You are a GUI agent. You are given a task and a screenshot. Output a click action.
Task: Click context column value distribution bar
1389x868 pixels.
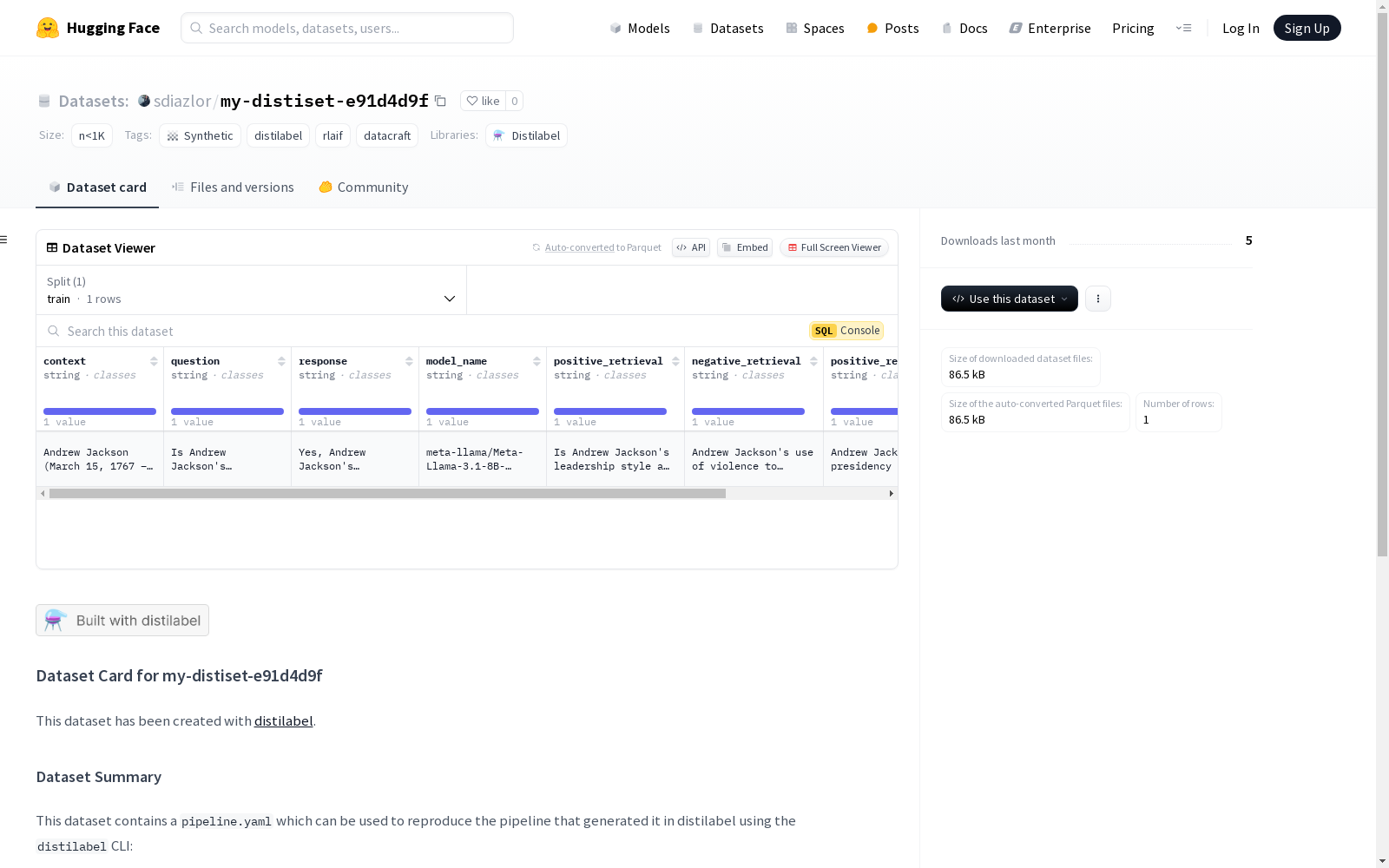tap(100, 411)
